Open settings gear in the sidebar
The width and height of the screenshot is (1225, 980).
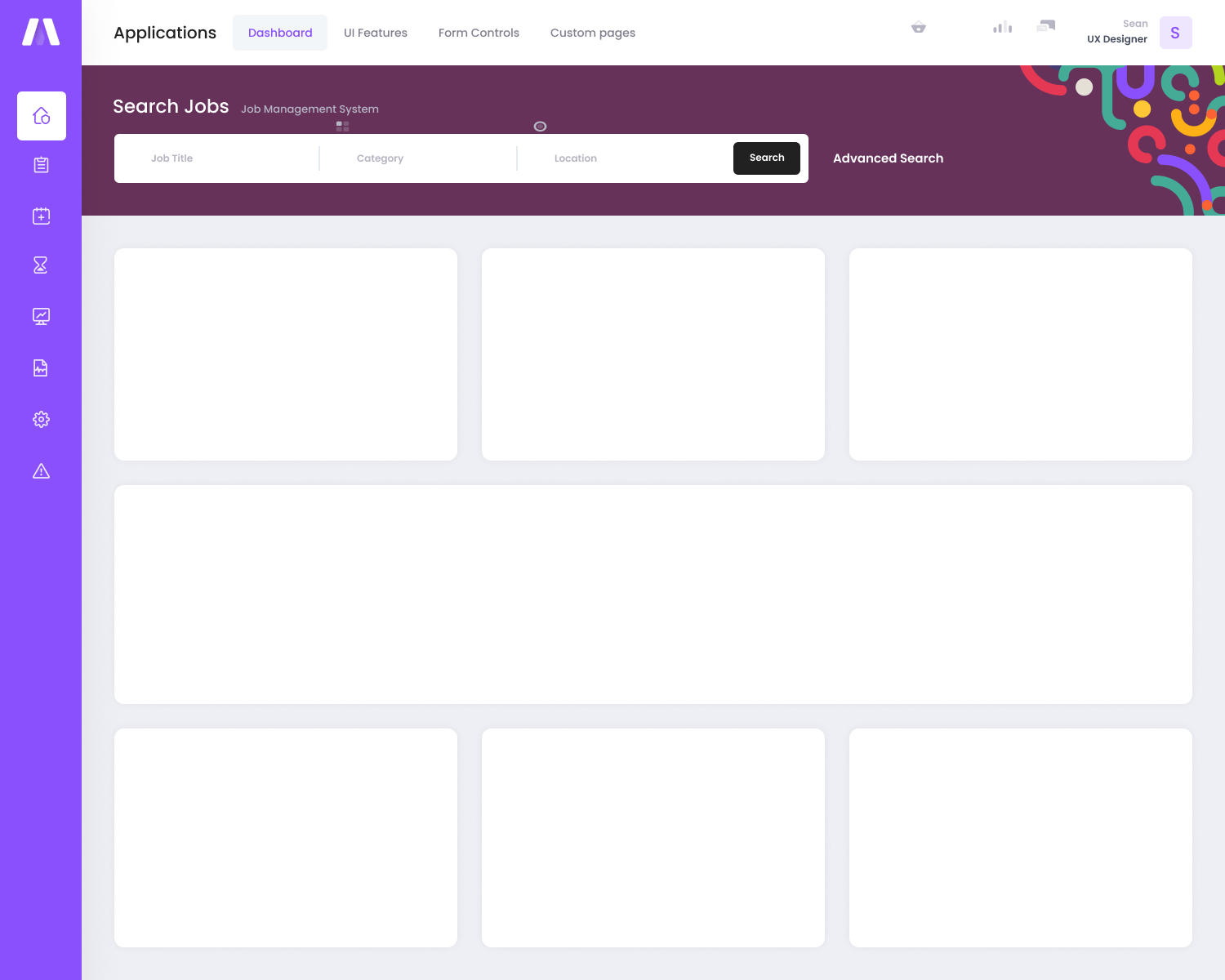(x=41, y=419)
